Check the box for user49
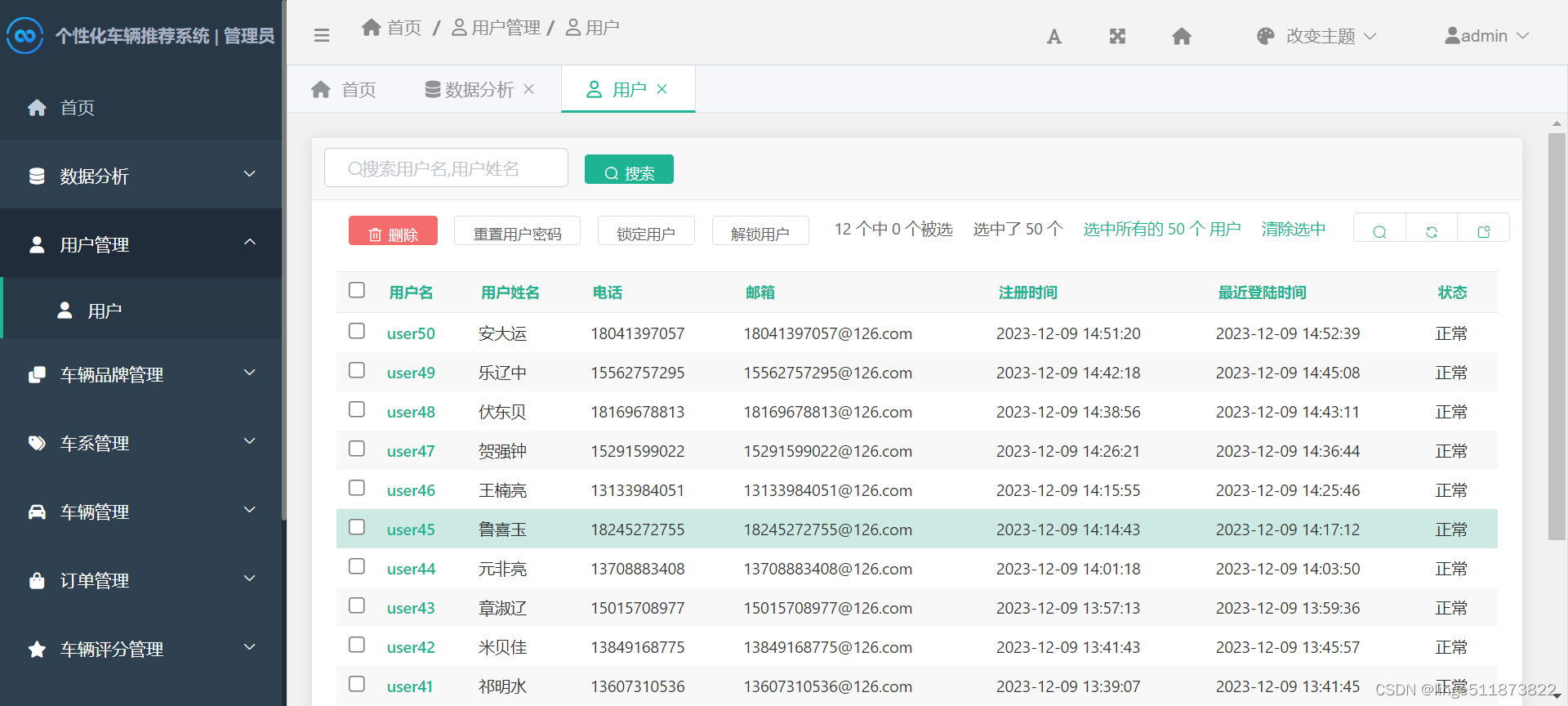Image resolution: width=1568 pixels, height=706 pixels. [x=357, y=370]
